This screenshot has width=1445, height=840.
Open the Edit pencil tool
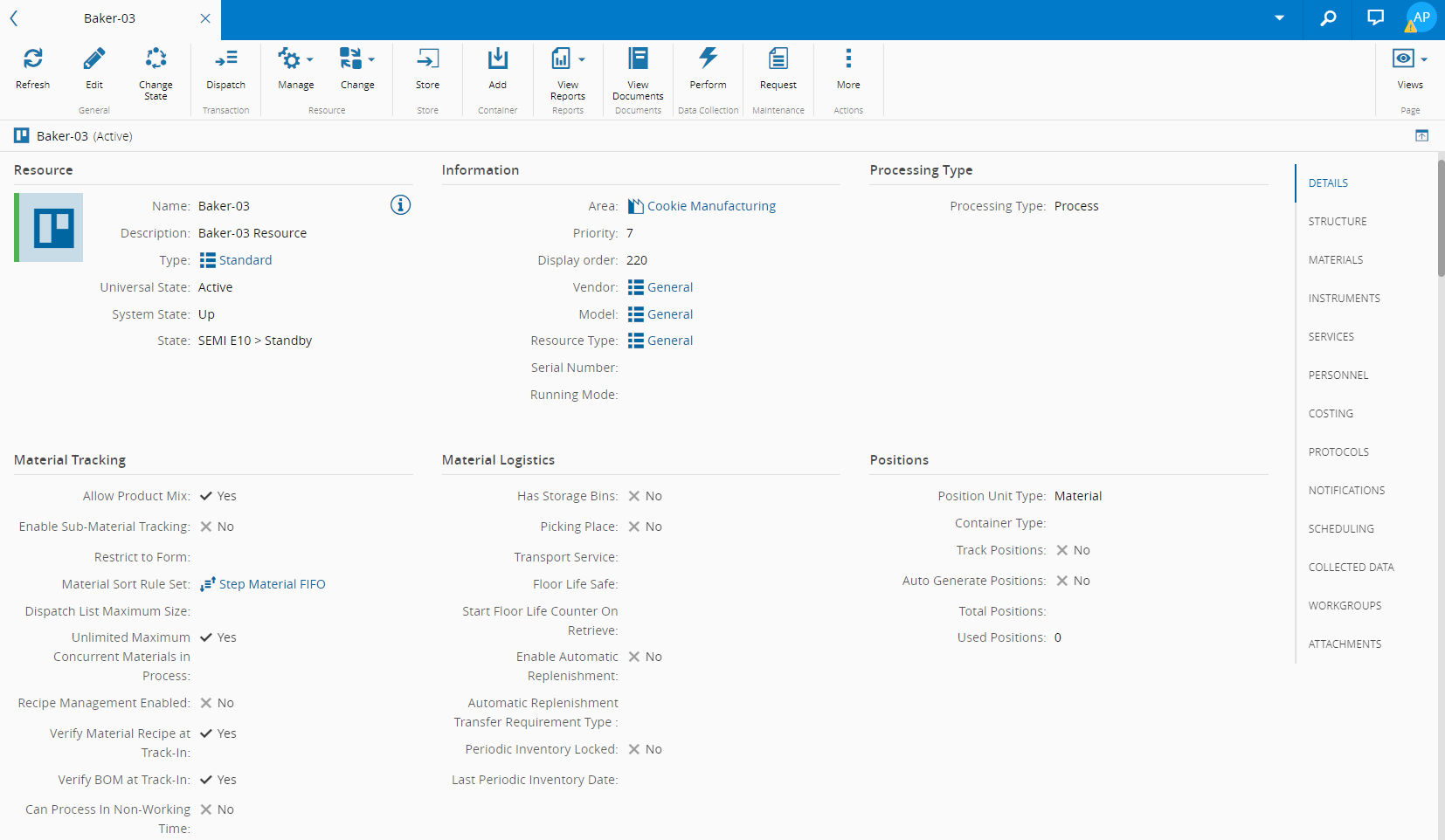point(93,59)
